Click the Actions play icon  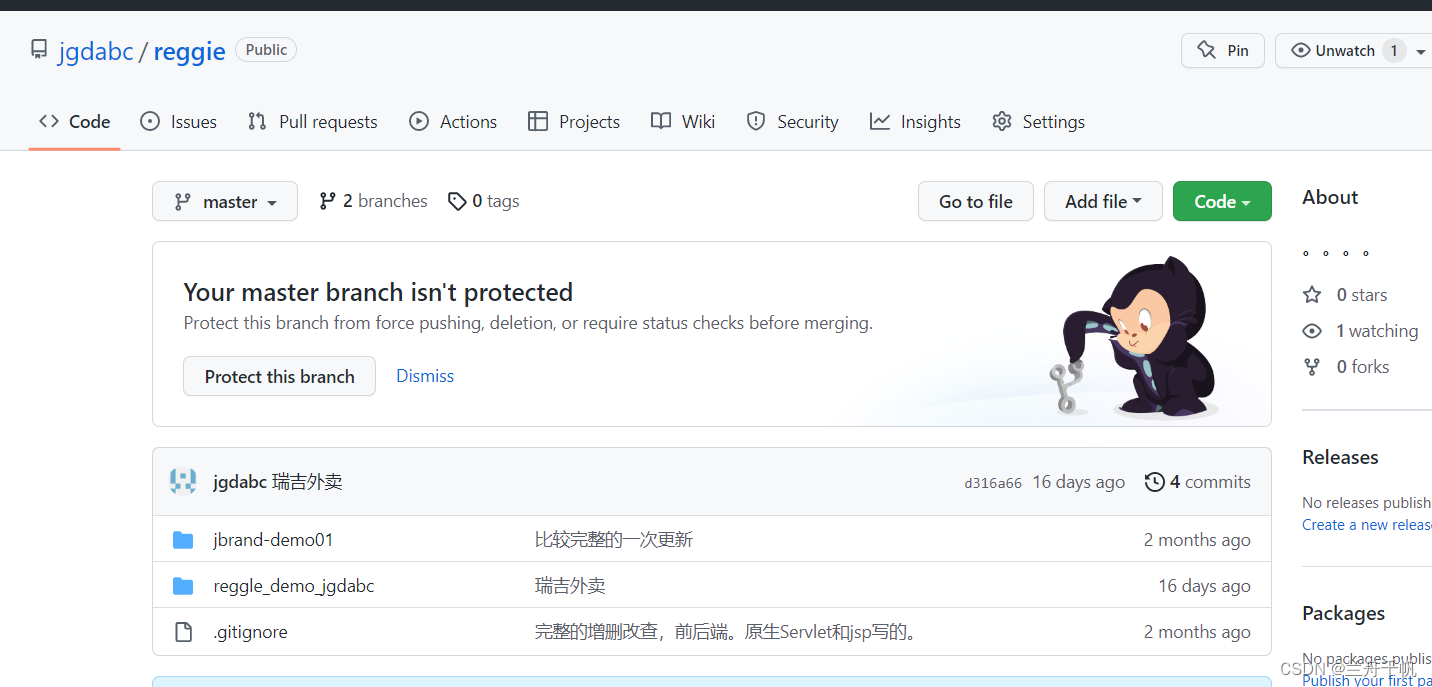(419, 121)
